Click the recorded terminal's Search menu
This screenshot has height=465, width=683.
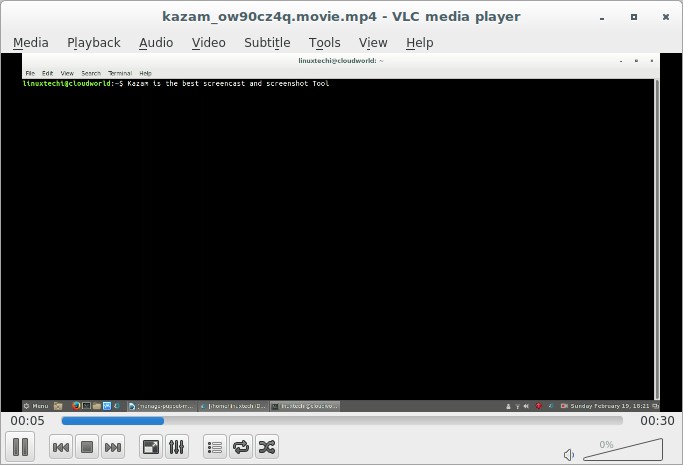point(91,73)
